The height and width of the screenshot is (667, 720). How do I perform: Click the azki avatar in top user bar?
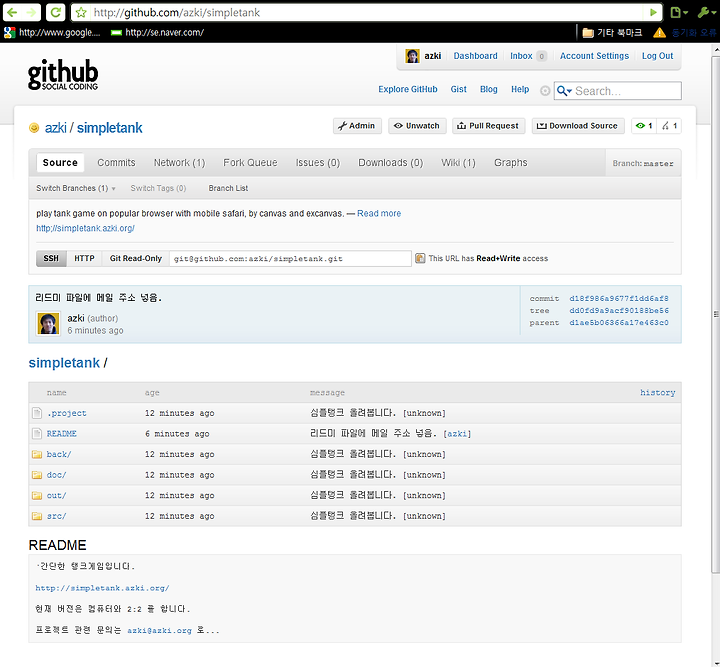tap(412, 56)
